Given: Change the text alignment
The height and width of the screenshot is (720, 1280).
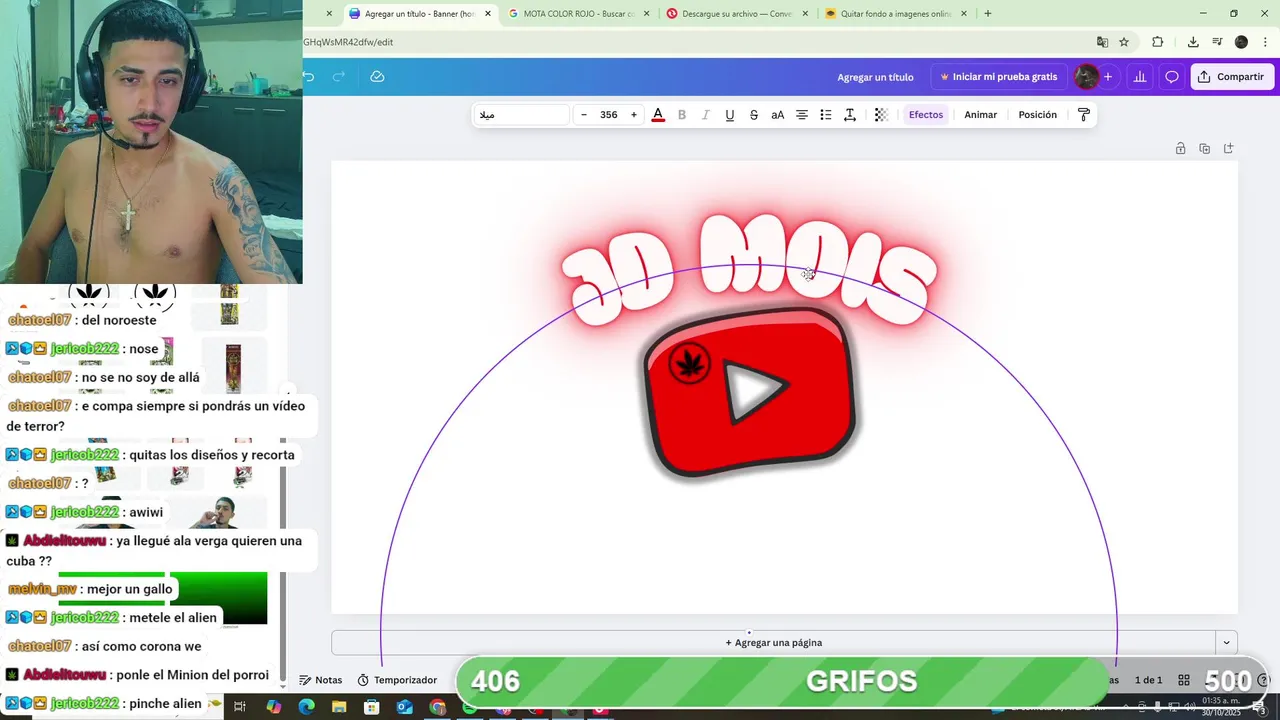Looking at the screenshot, I should point(802,115).
